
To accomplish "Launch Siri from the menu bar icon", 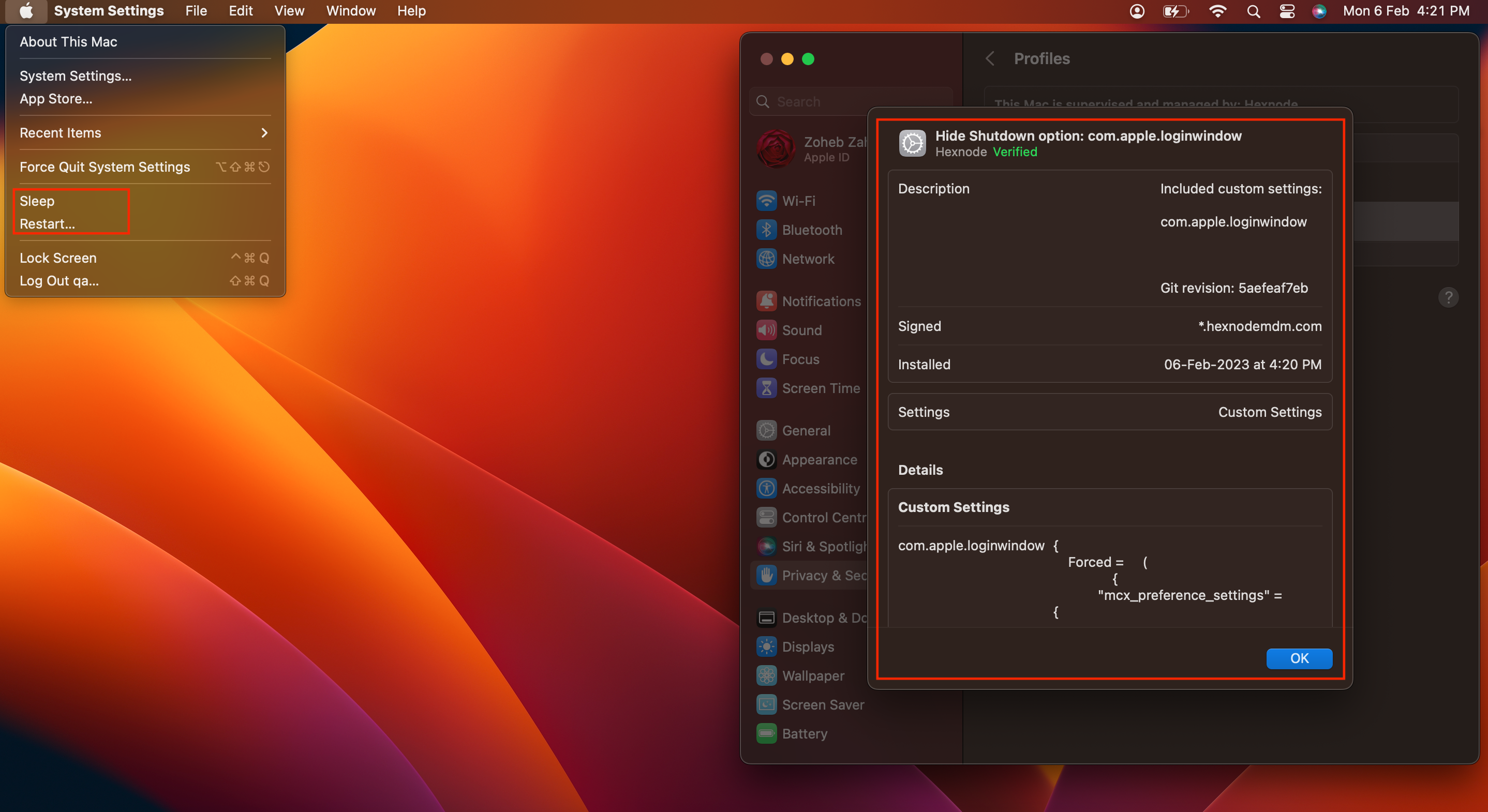I will pyautogui.click(x=1319, y=11).
